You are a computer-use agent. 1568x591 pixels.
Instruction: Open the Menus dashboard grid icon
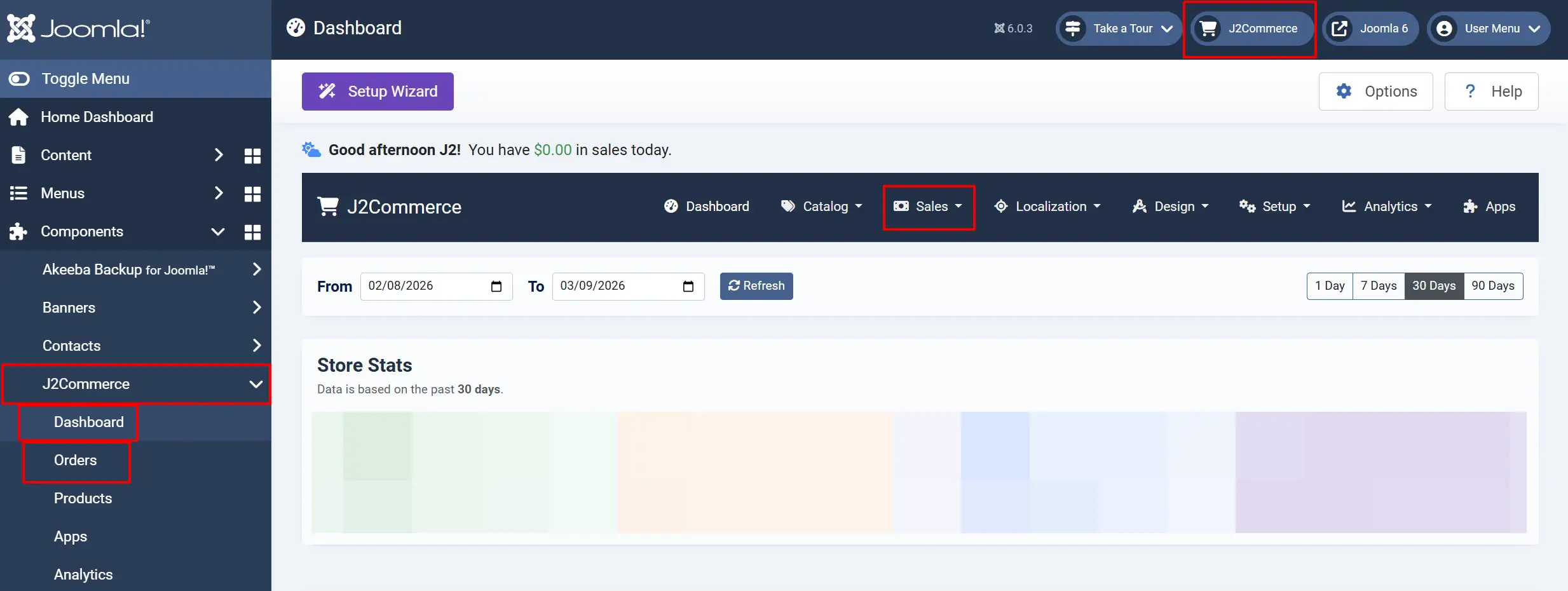pyautogui.click(x=252, y=194)
